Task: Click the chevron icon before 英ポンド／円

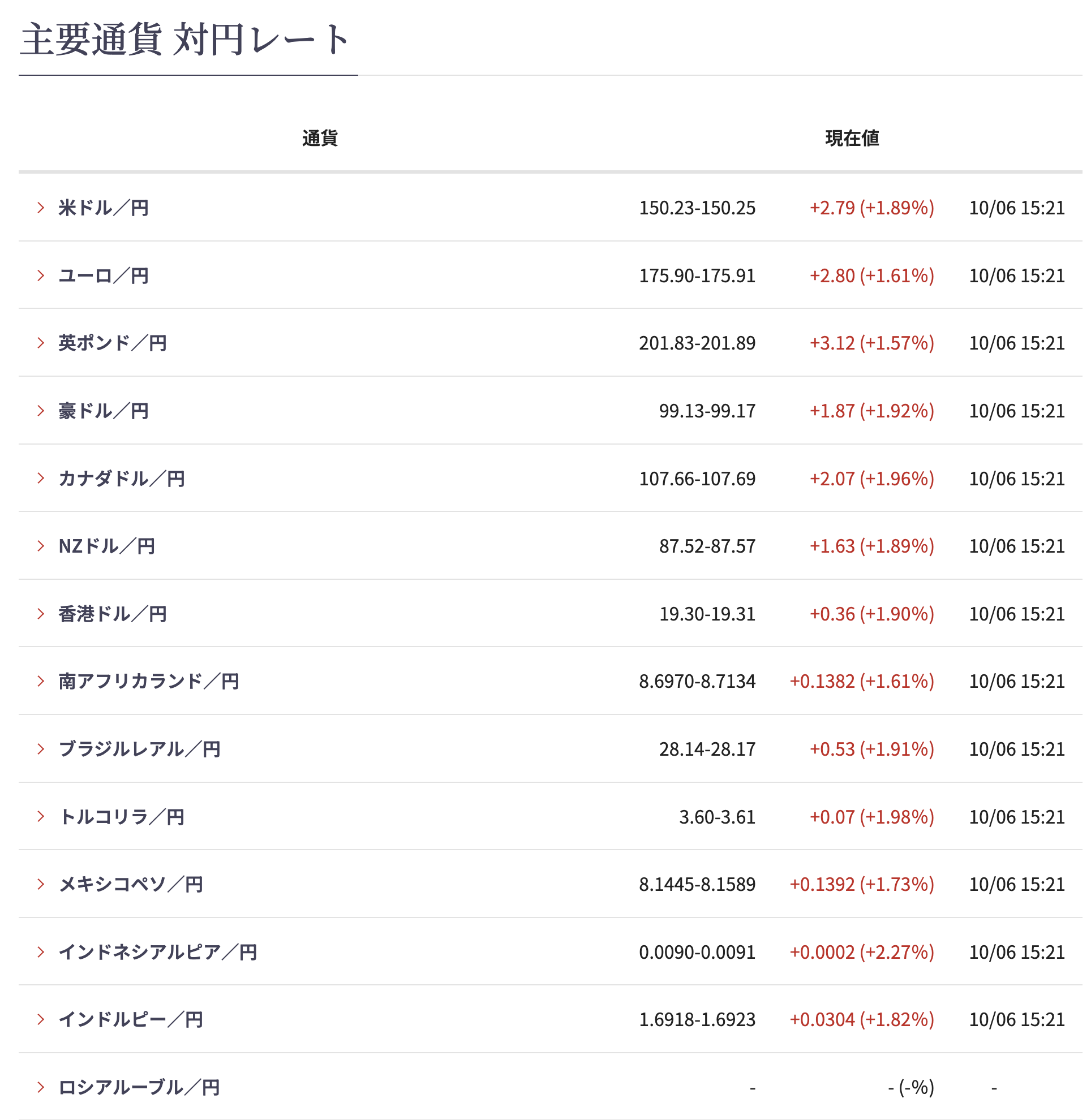Action: click(x=41, y=343)
